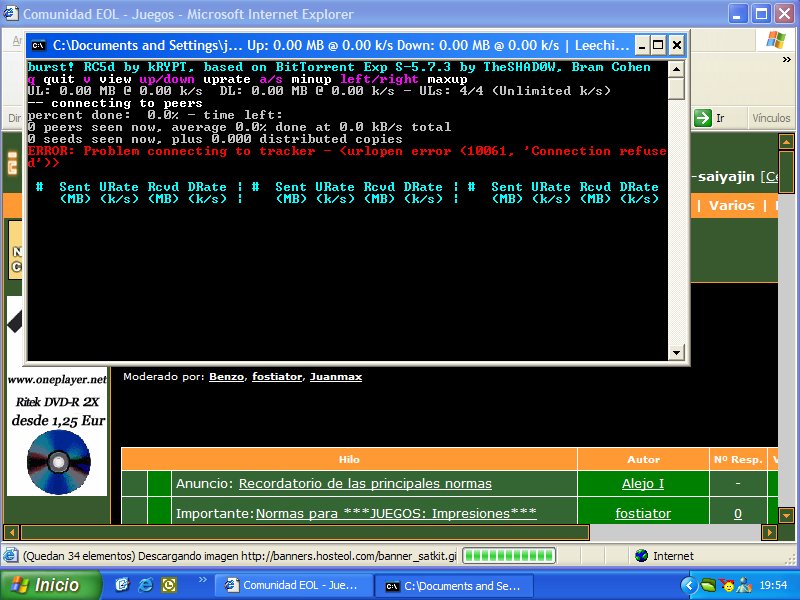The width and height of the screenshot is (800, 600).
Task: Click the red ERROR tracker message line
Action: (x=347, y=157)
